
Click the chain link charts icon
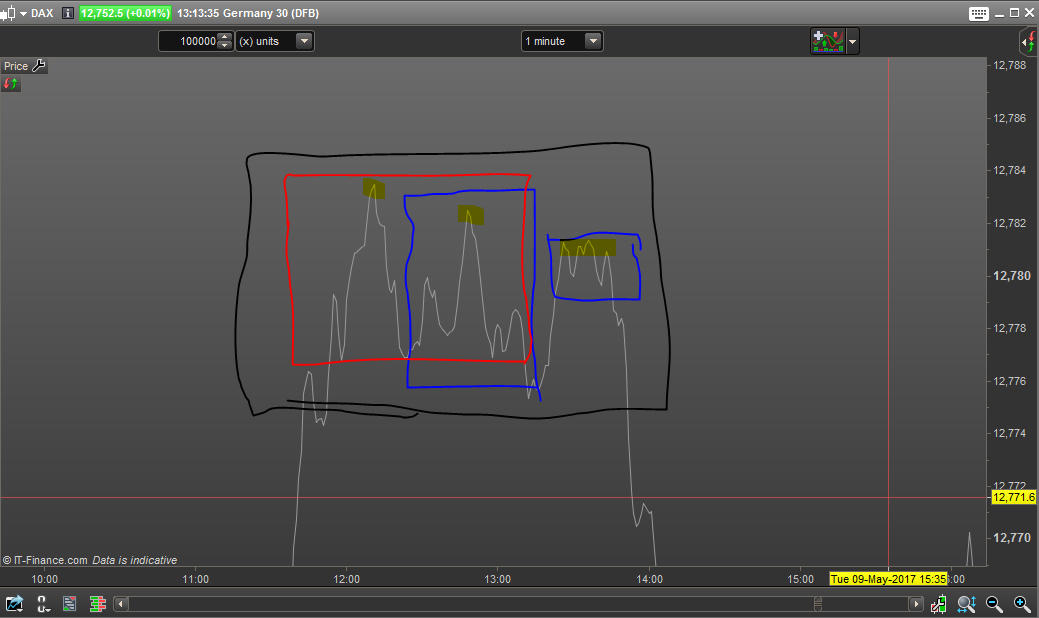click(43, 603)
